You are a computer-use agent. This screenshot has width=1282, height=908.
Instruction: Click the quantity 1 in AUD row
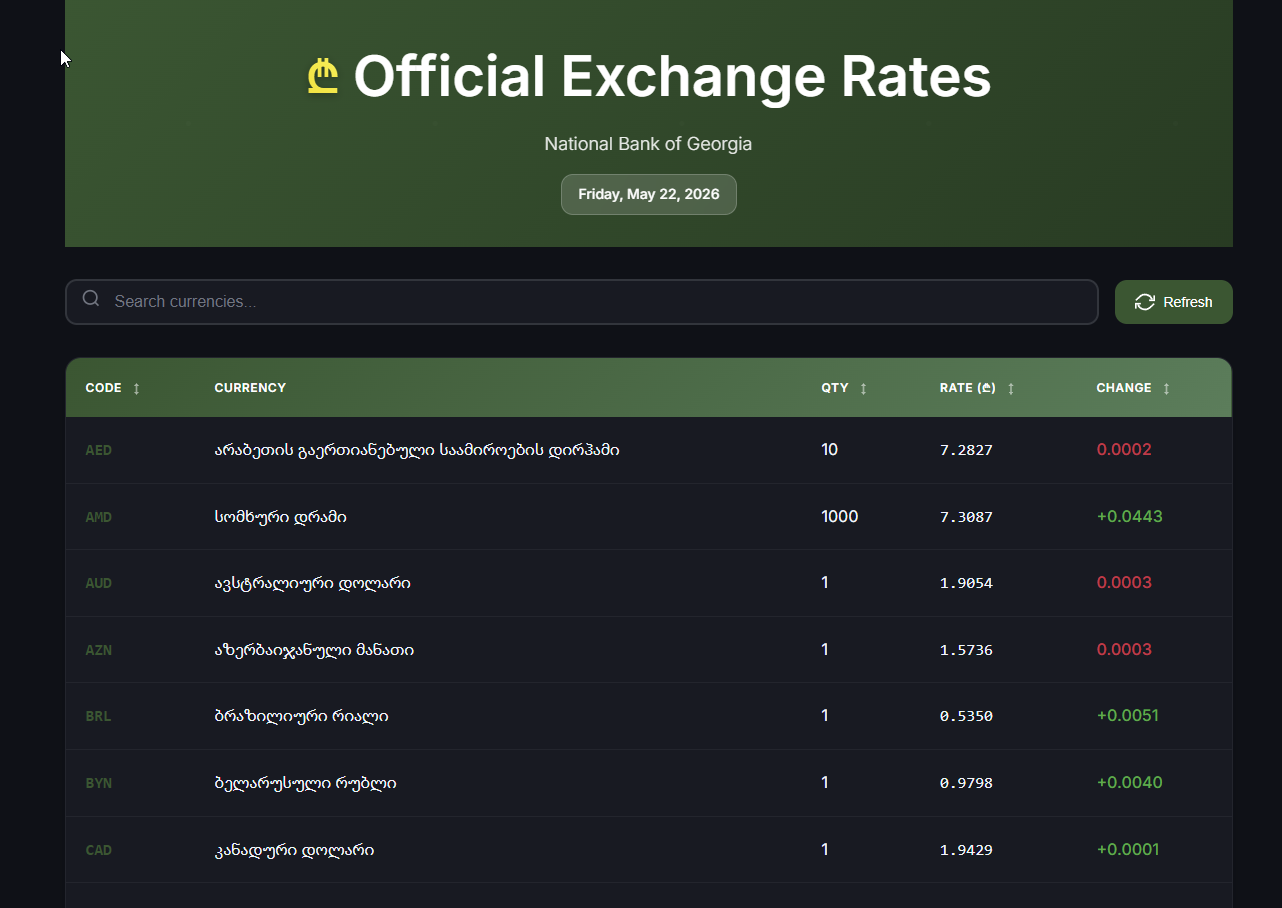click(x=825, y=583)
